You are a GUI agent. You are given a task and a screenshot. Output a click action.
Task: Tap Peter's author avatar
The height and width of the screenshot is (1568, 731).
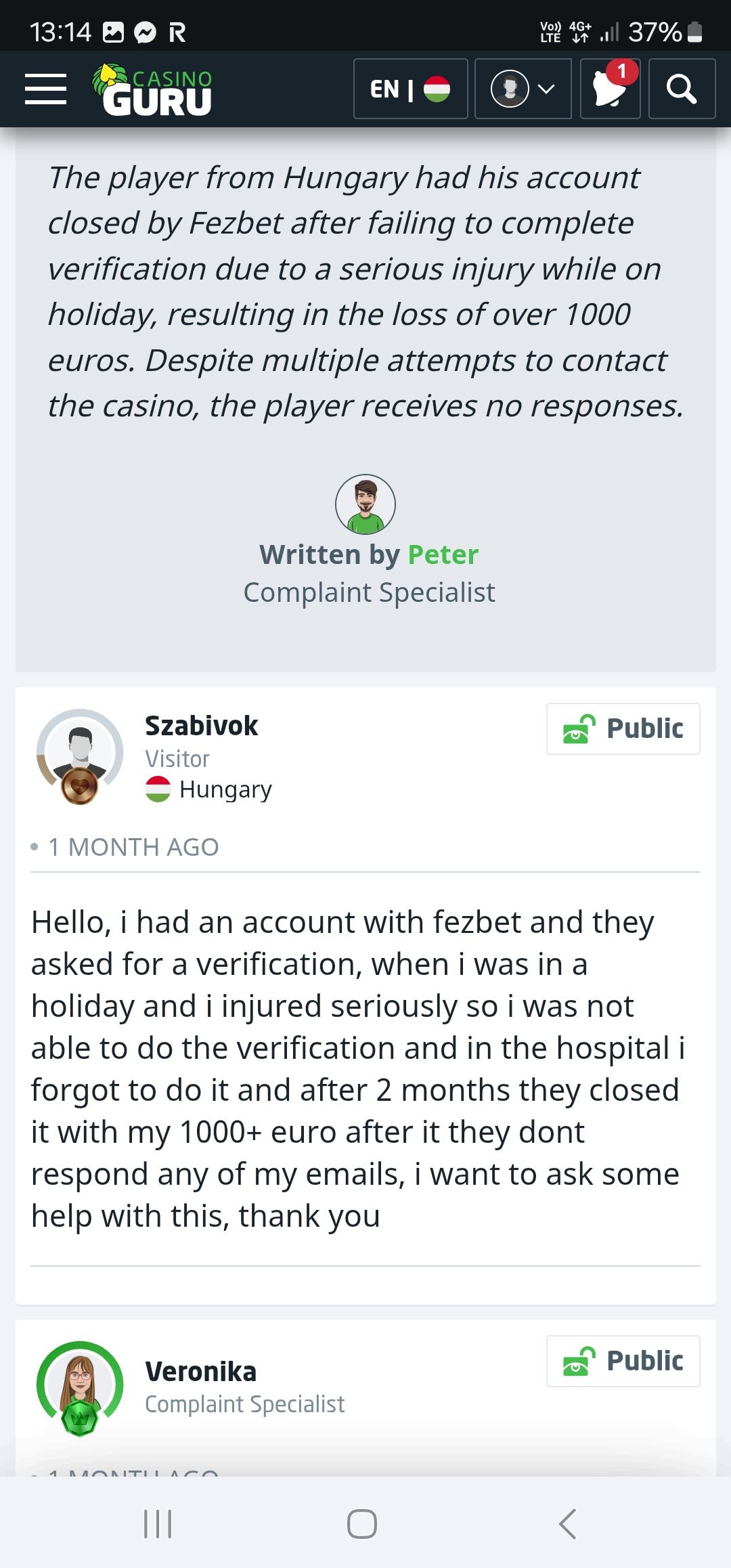[x=365, y=504]
